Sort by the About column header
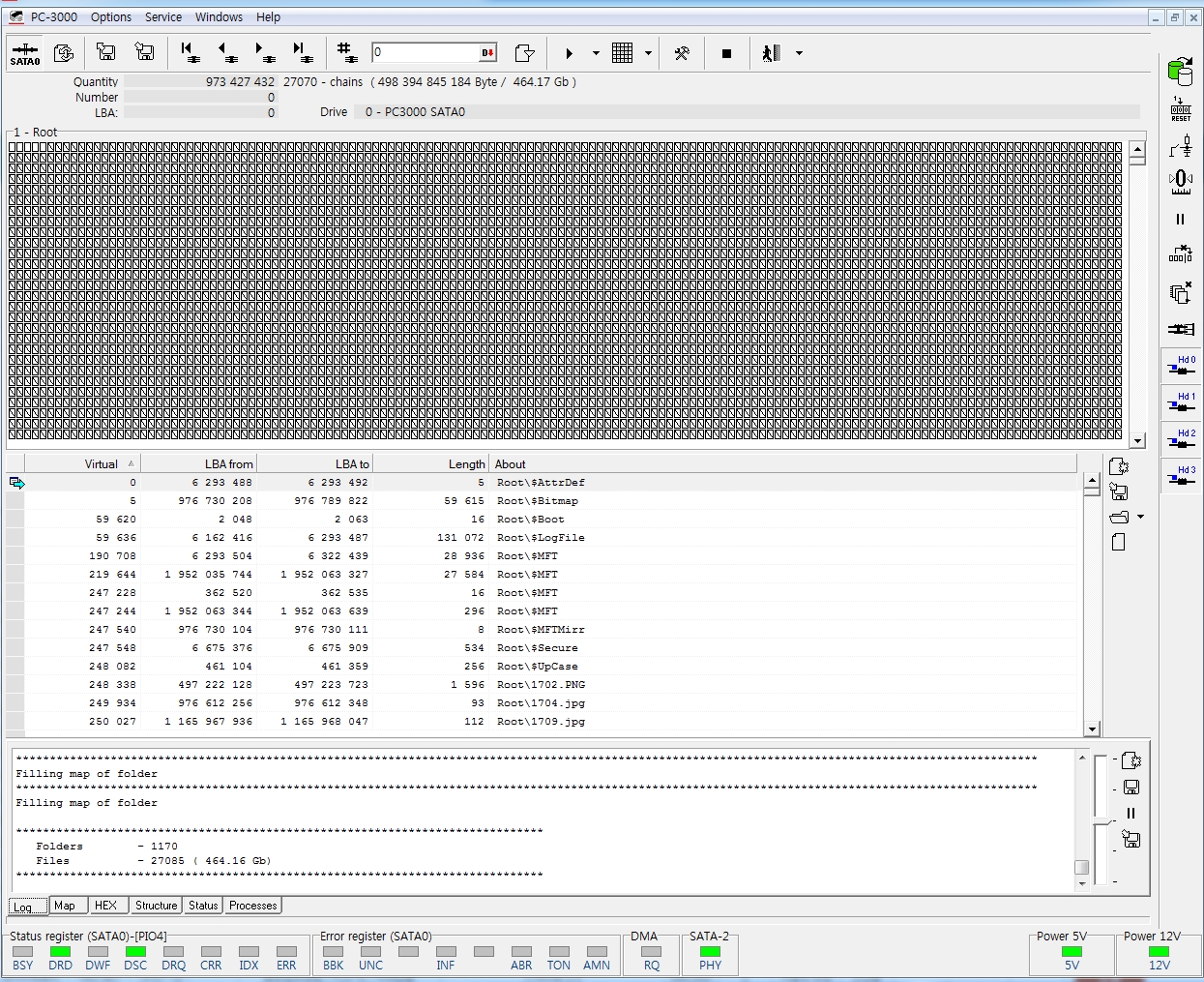 [x=783, y=463]
